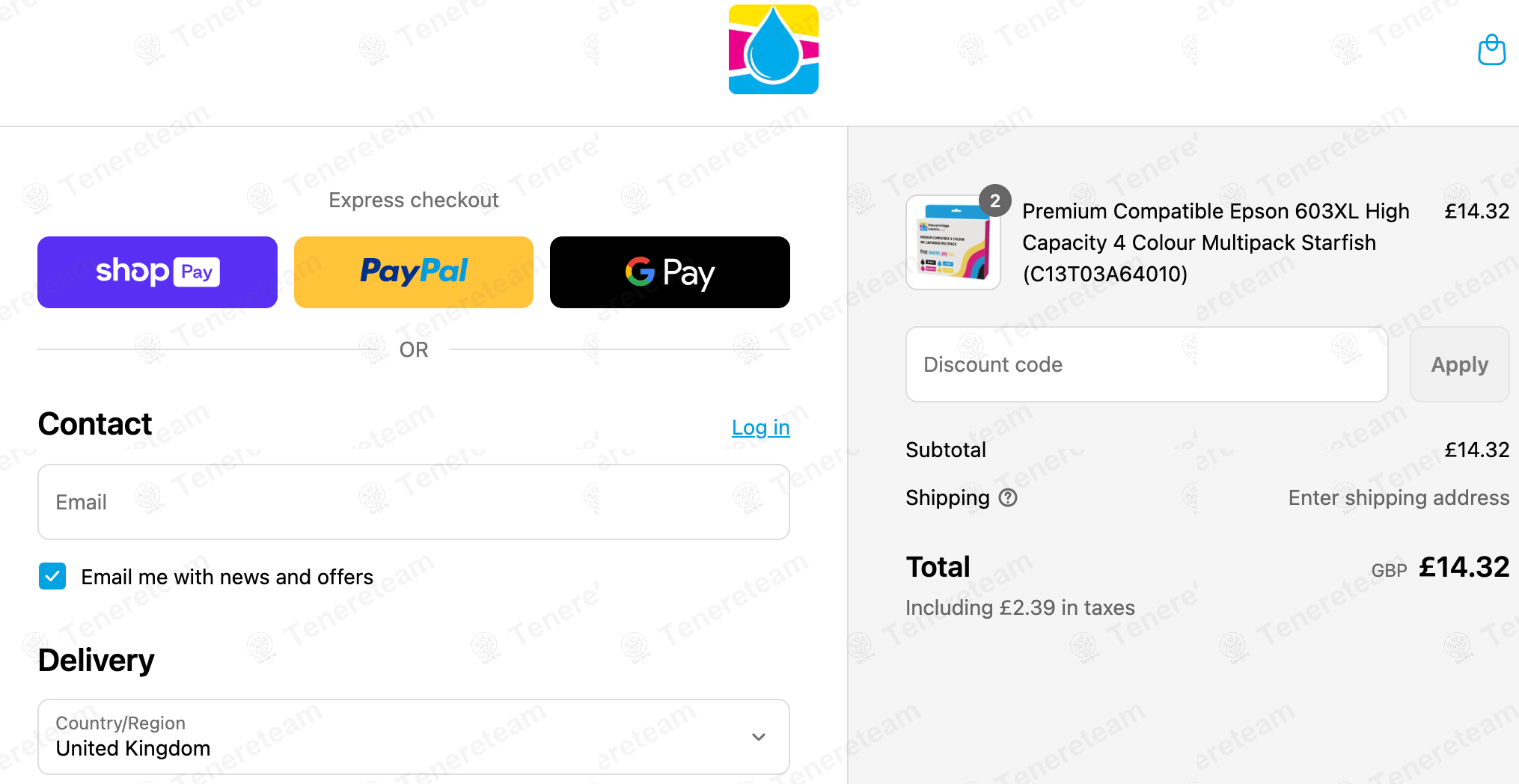Click the Delivery section heading
This screenshot has height=784, width=1519.
click(x=96, y=661)
